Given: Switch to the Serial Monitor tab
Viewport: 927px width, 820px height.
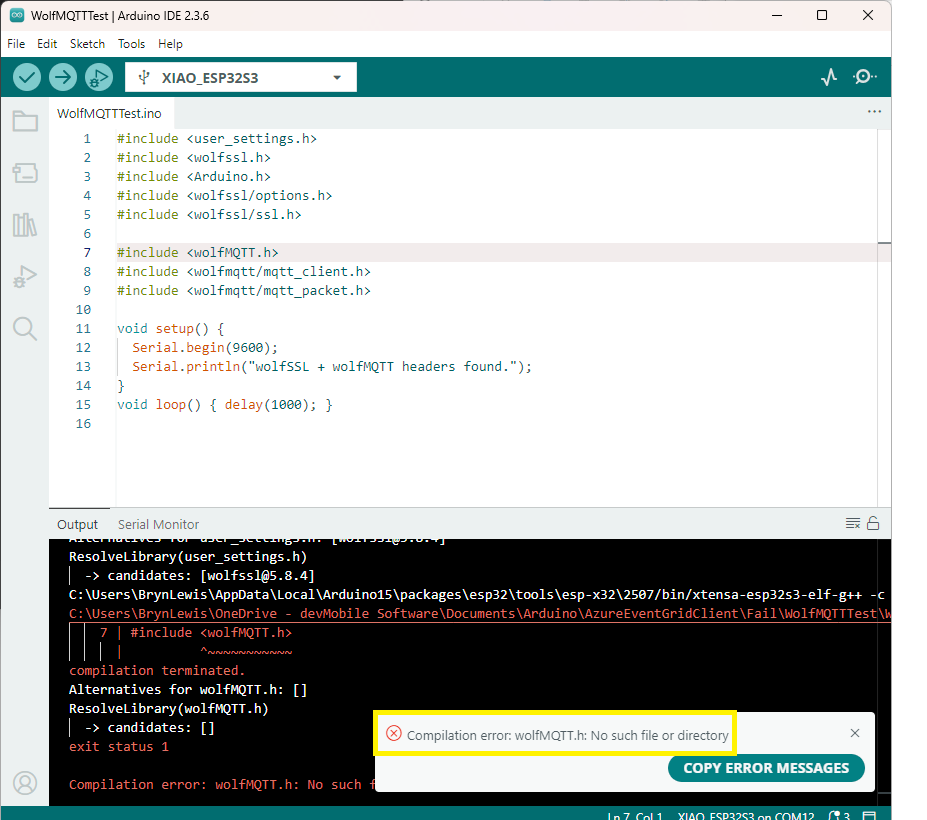Looking at the screenshot, I should [x=158, y=524].
